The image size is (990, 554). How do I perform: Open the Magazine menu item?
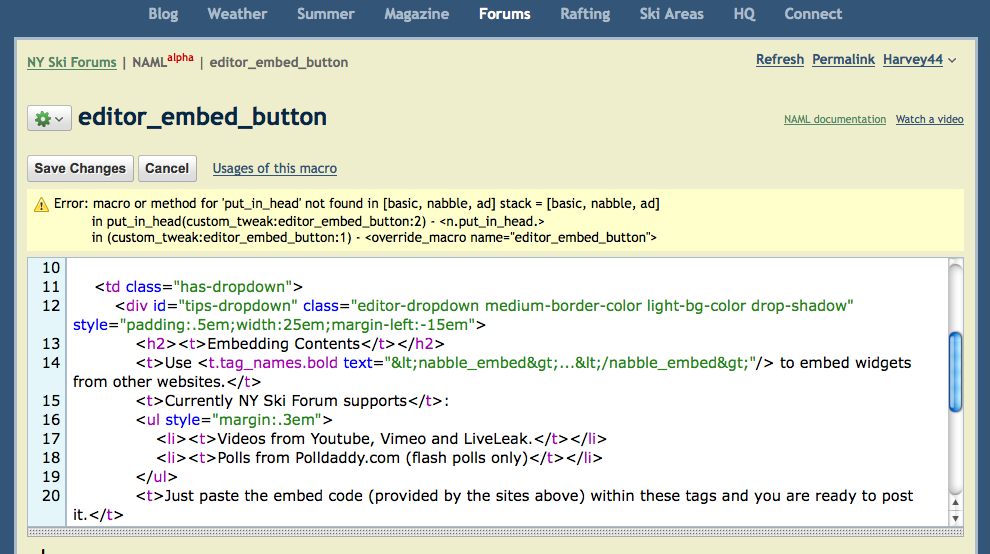coord(416,14)
